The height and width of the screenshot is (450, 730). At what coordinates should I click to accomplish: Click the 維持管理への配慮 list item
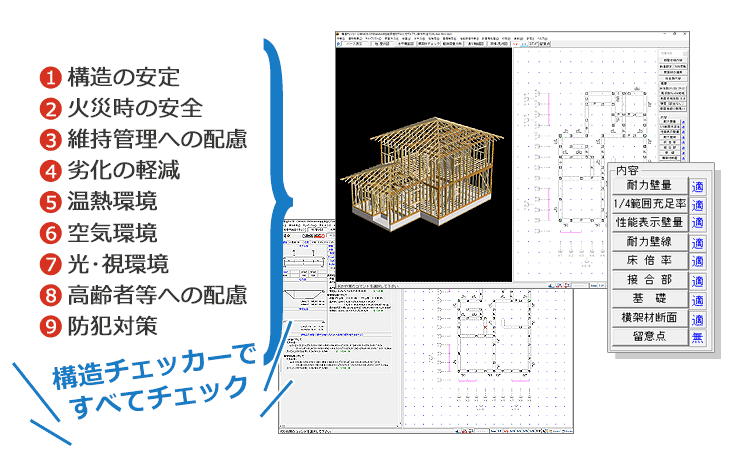(x=143, y=140)
